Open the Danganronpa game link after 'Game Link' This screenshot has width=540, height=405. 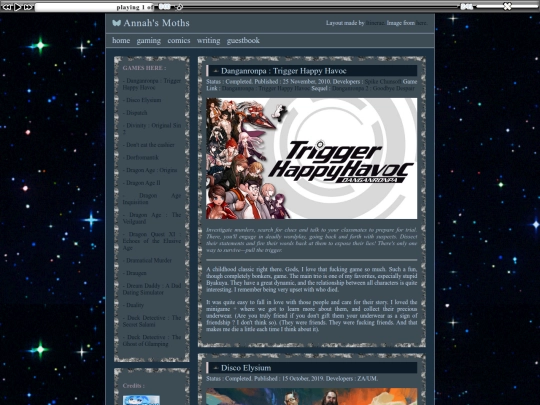(x=266, y=88)
